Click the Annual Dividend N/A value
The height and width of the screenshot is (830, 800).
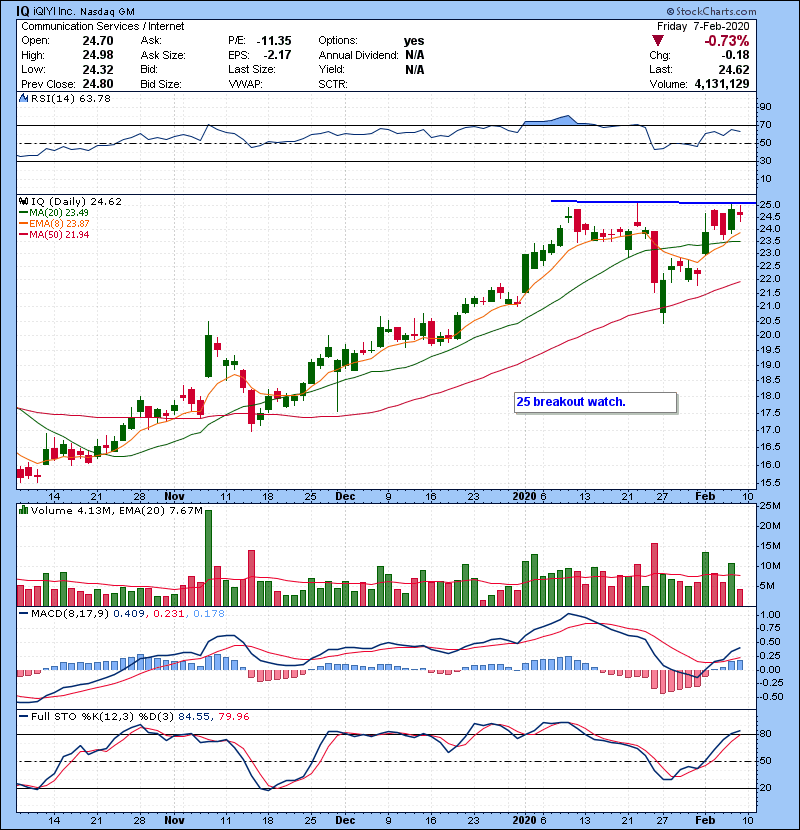415,55
